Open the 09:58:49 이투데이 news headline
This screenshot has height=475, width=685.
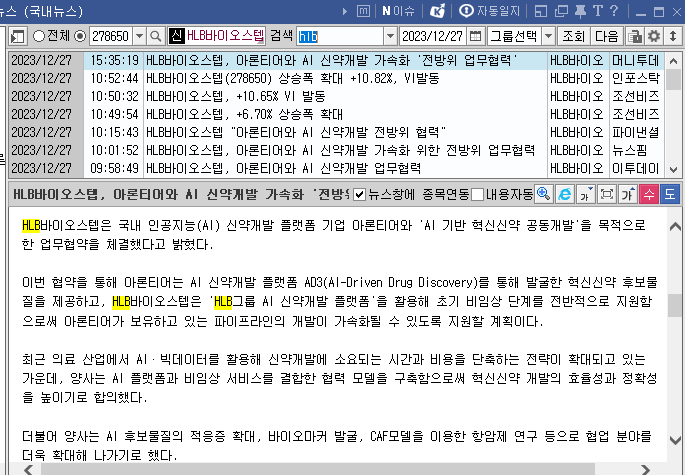point(284,168)
